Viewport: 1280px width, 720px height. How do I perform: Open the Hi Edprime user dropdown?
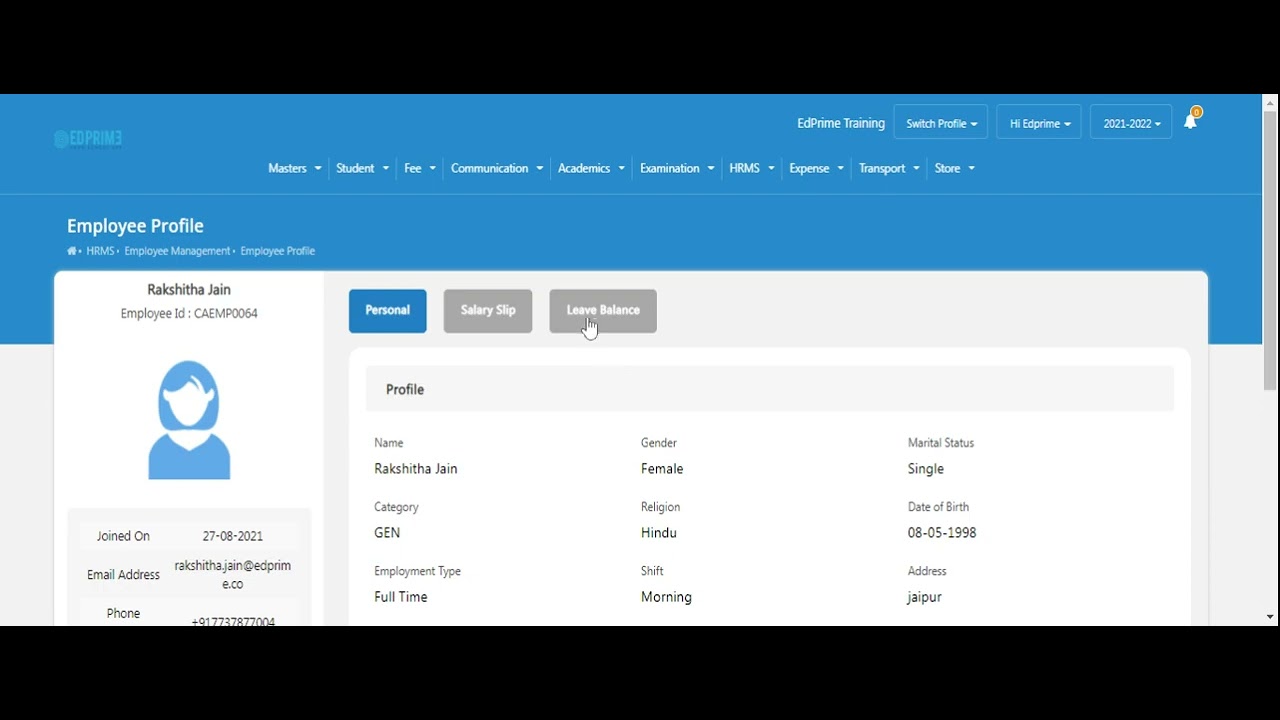point(1039,122)
